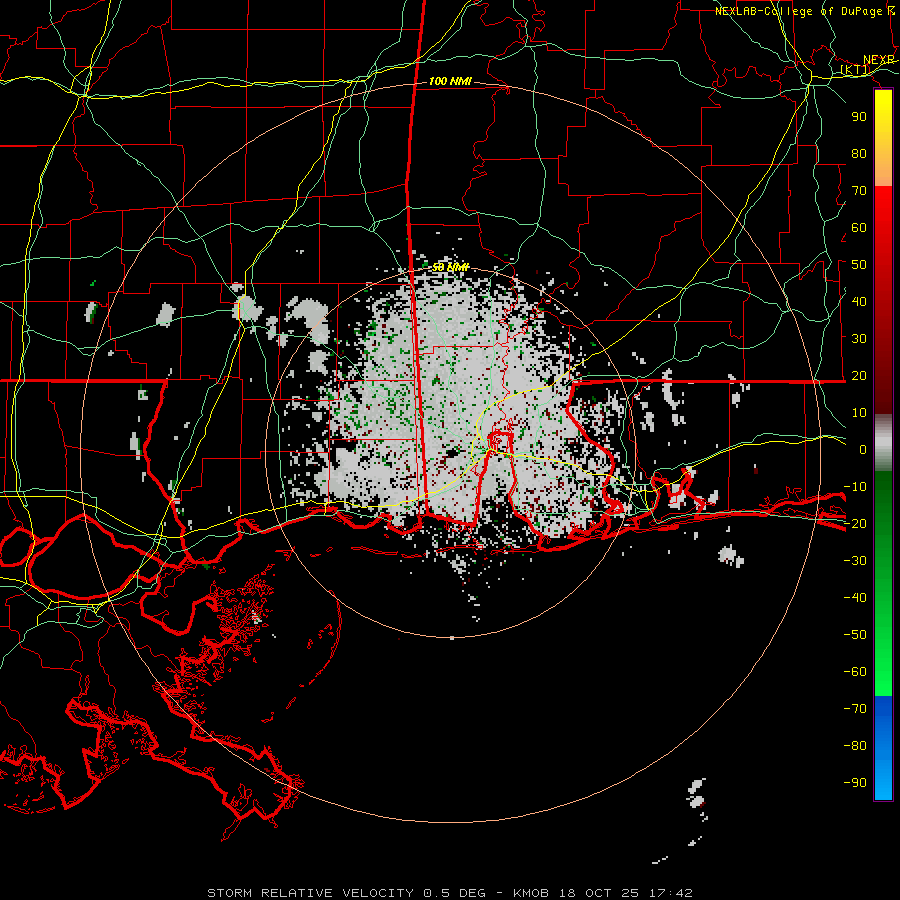Click the -30 value on velocity scale
The width and height of the screenshot is (900, 900).
coord(855,561)
